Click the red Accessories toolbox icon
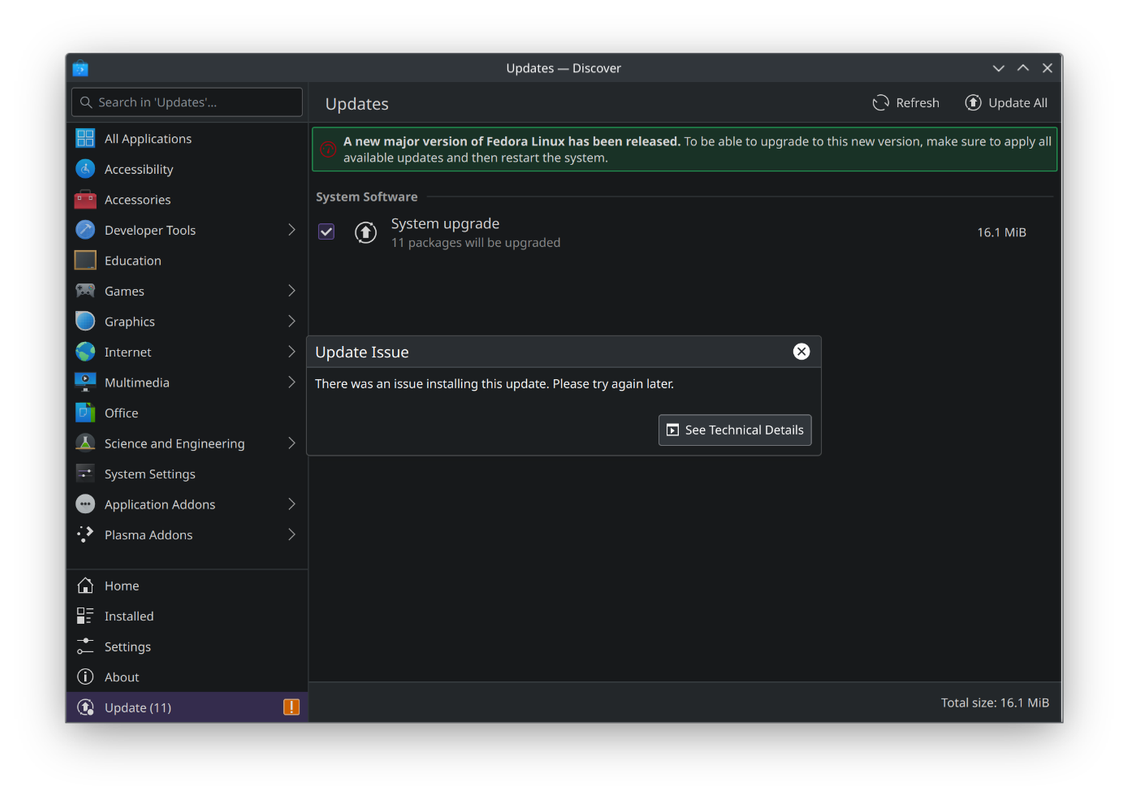1127x800 pixels. point(85,199)
